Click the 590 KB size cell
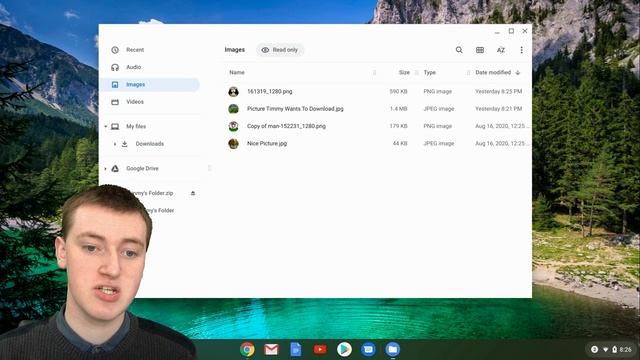The image size is (640, 360). coord(398,91)
